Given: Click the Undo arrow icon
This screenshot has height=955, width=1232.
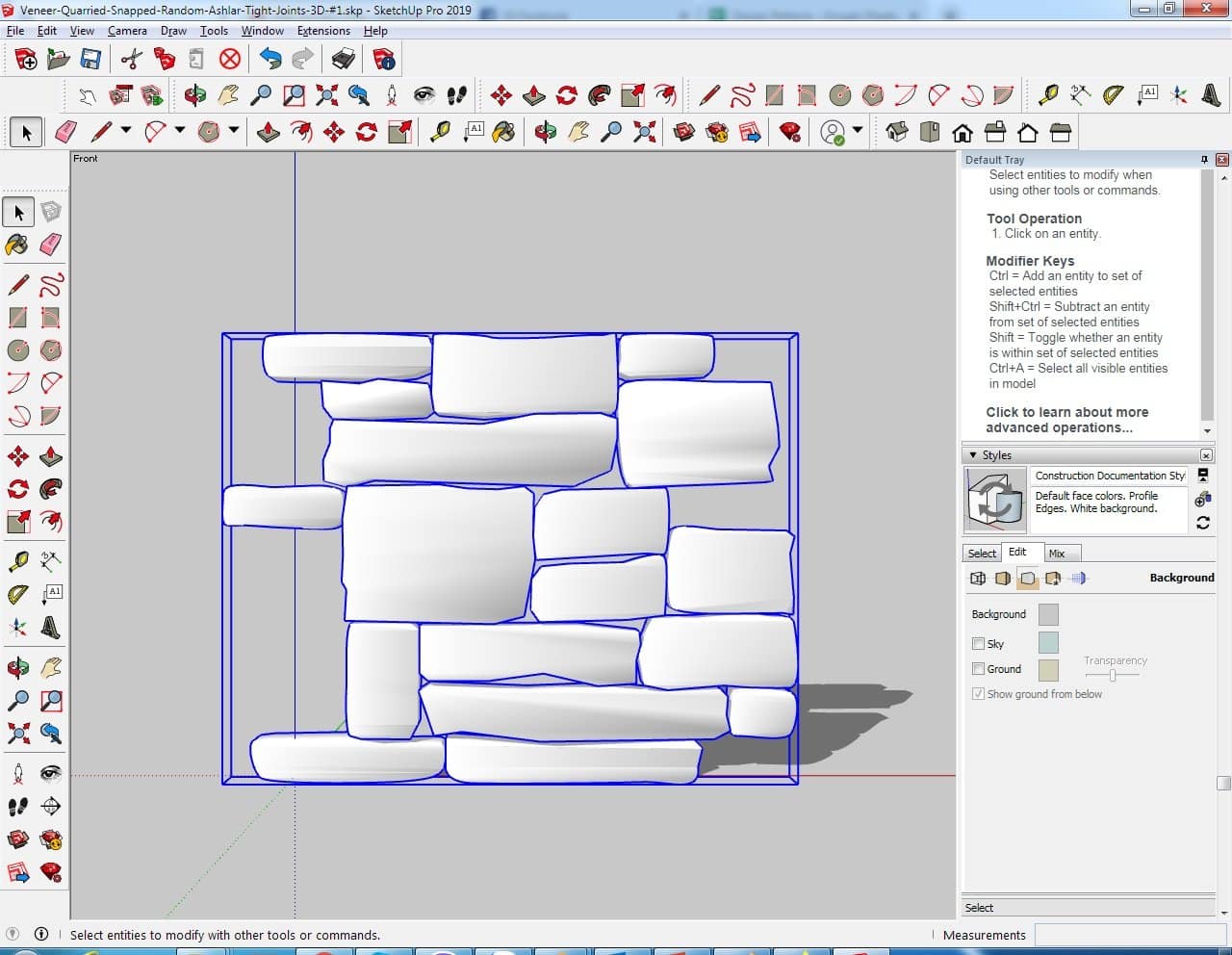Looking at the screenshot, I should (270, 60).
